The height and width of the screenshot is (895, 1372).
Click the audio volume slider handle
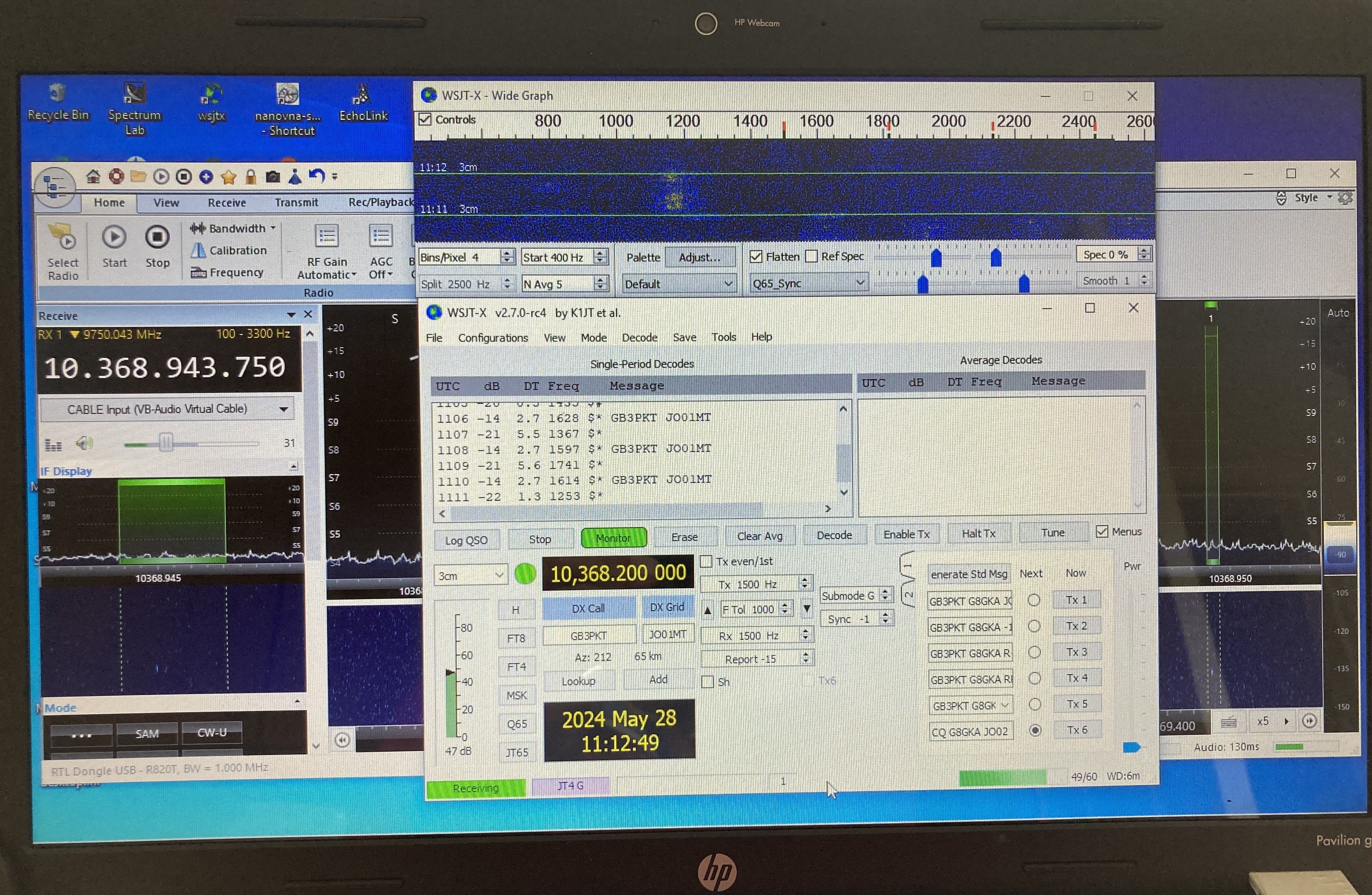[166, 443]
